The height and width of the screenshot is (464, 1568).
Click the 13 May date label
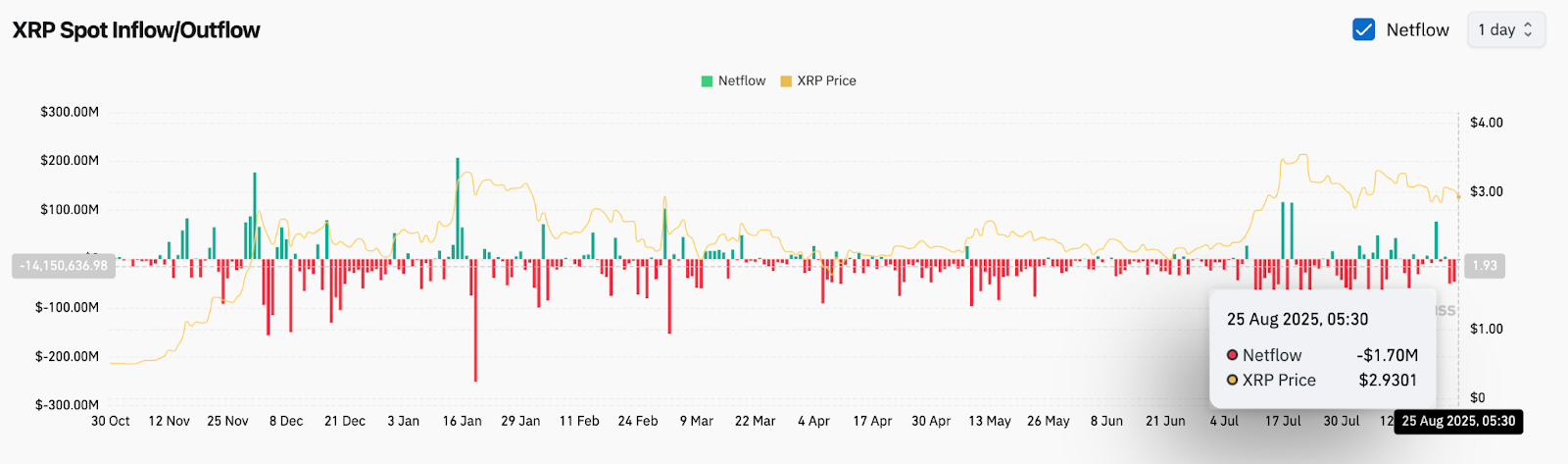point(990,421)
